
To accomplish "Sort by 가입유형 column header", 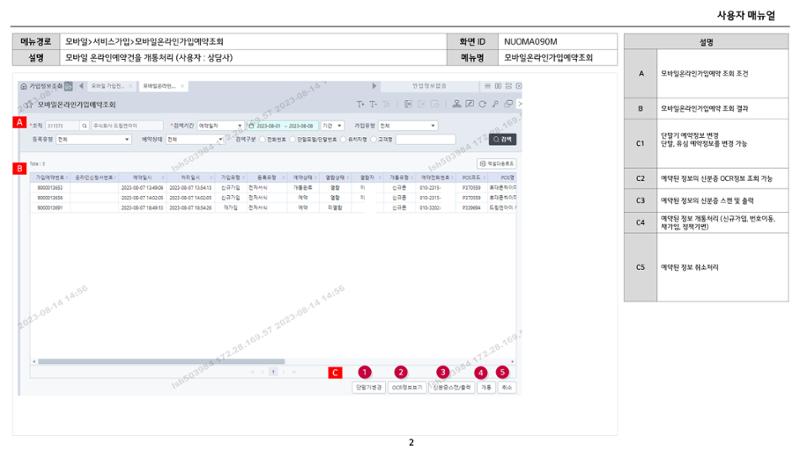I will click(231, 178).
